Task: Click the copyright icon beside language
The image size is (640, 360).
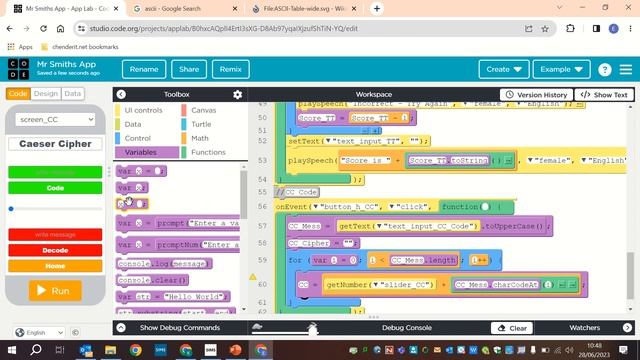Action: click(76, 332)
